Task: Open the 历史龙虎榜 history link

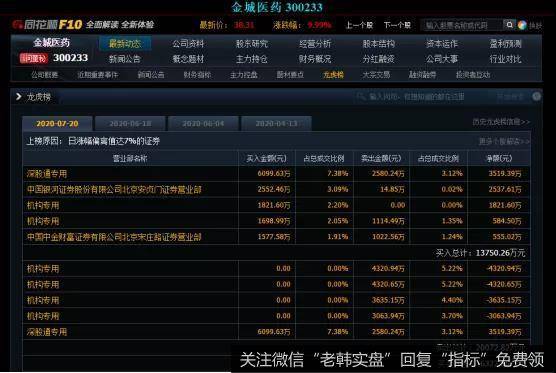Action: [x=501, y=122]
